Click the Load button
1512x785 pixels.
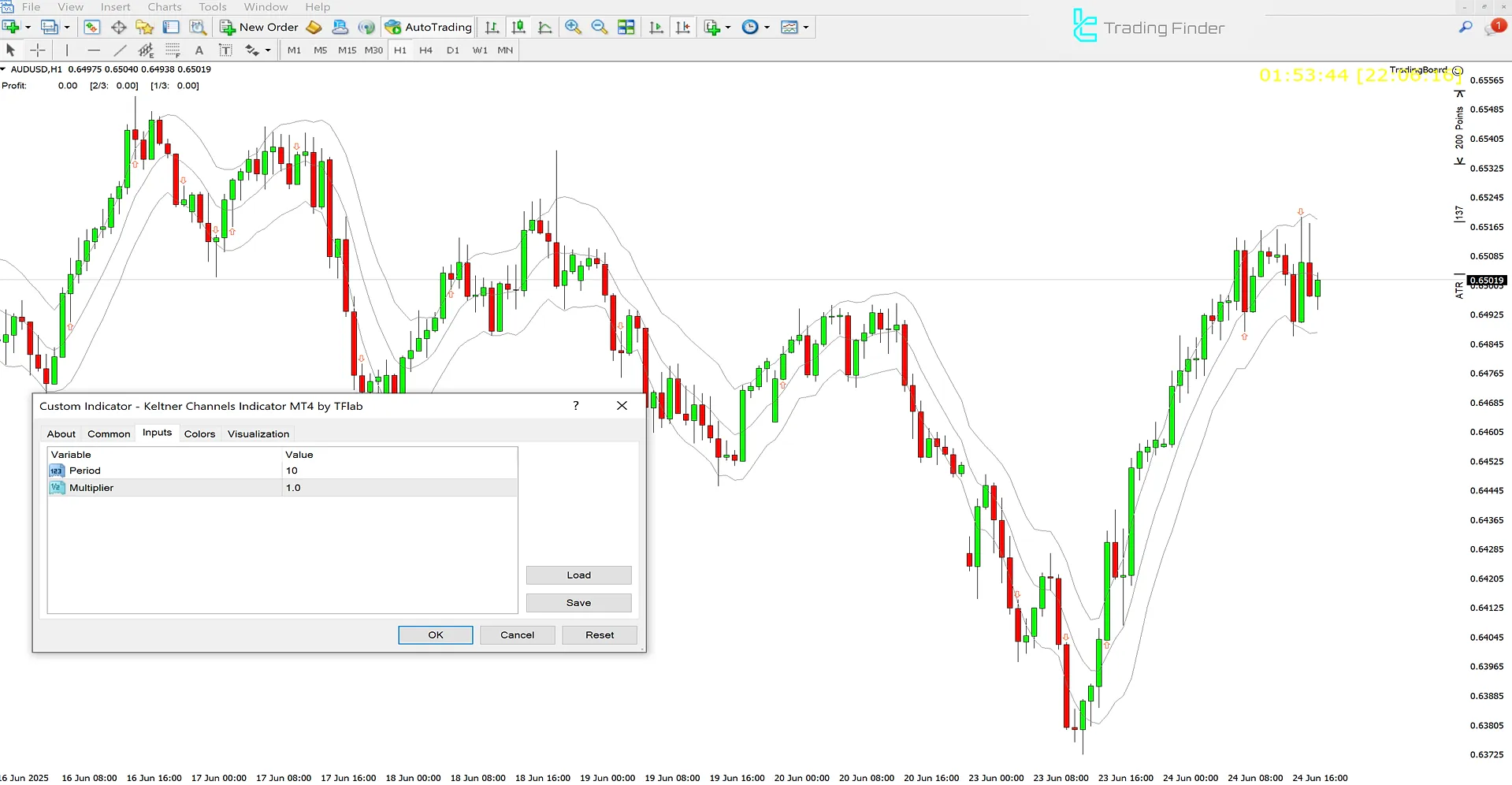(578, 575)
